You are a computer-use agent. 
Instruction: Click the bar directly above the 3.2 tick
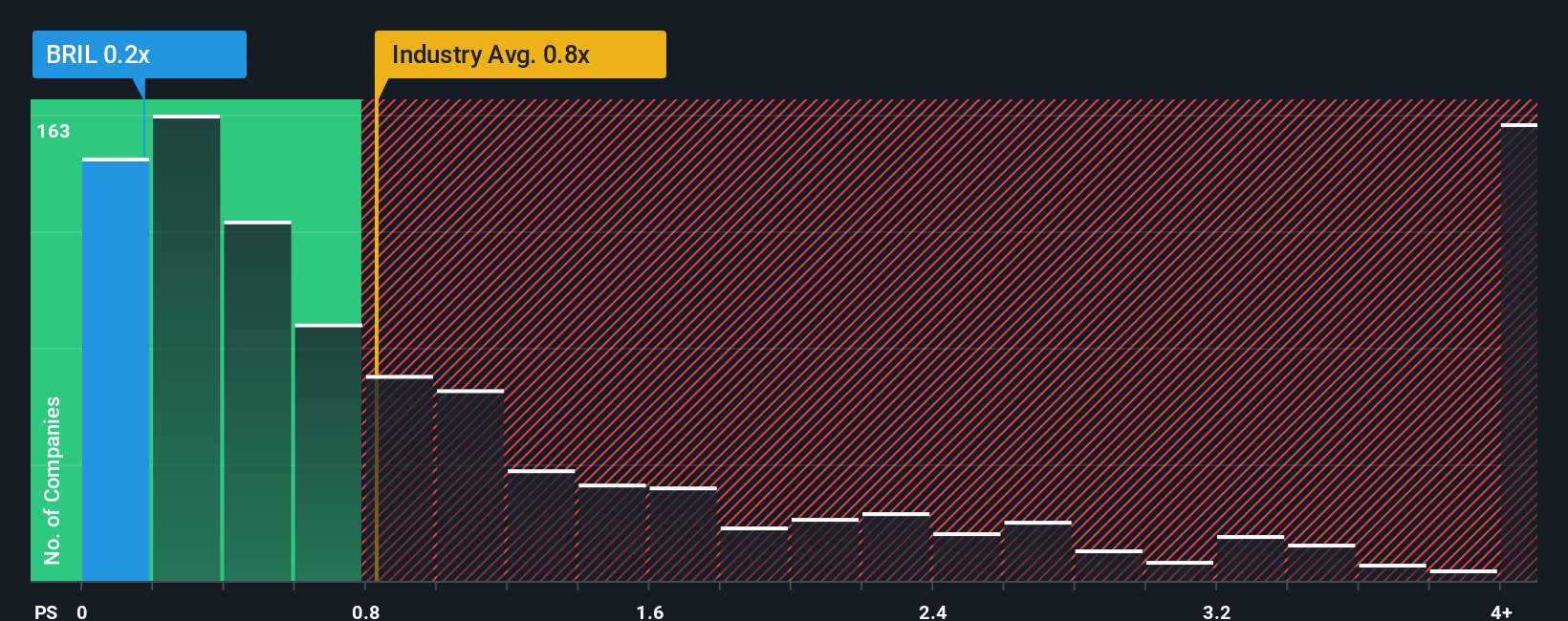pos(1251,559)
